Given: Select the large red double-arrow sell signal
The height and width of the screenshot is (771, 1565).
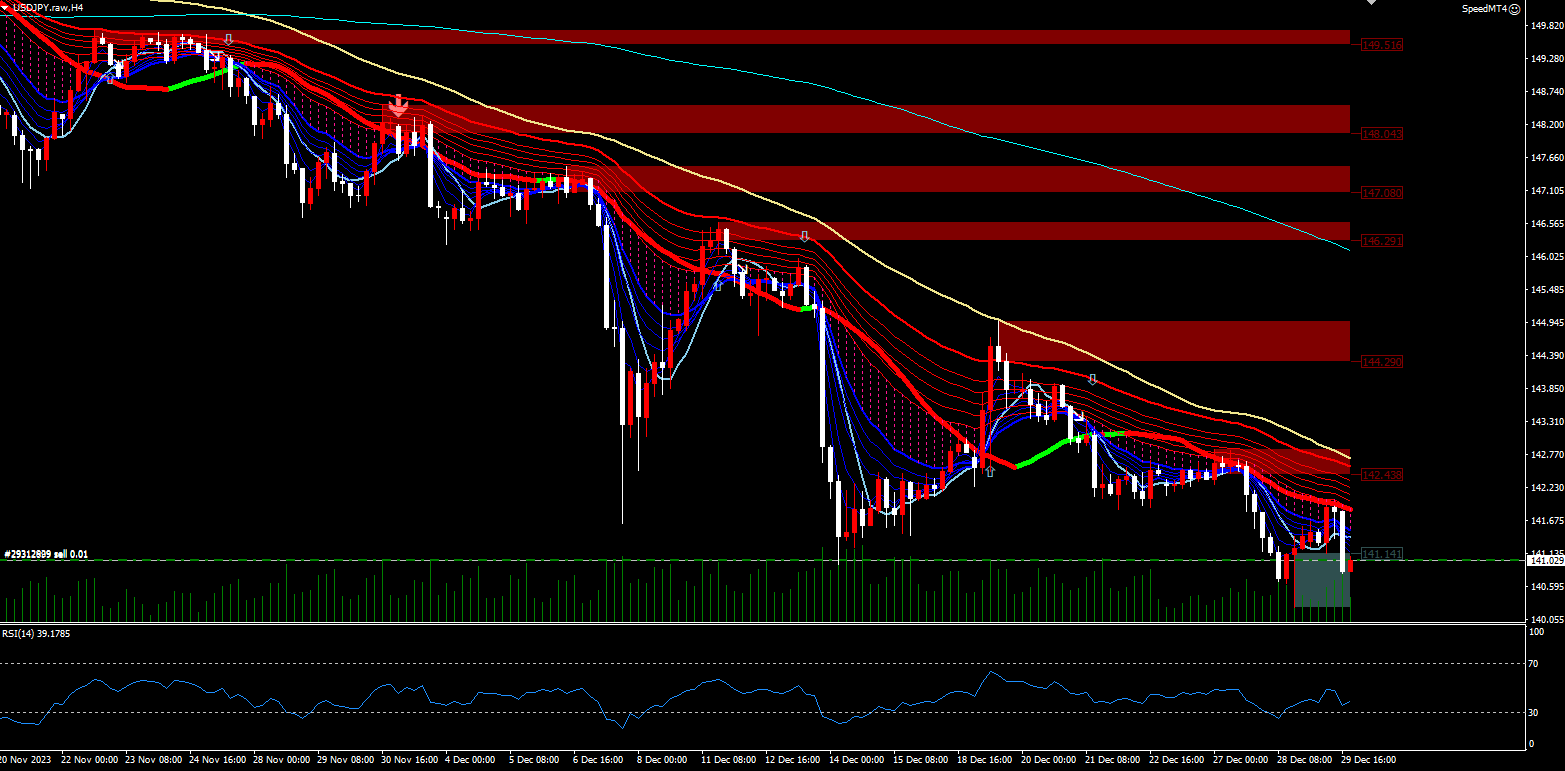Looking at the screenshot, I should 398,106.
